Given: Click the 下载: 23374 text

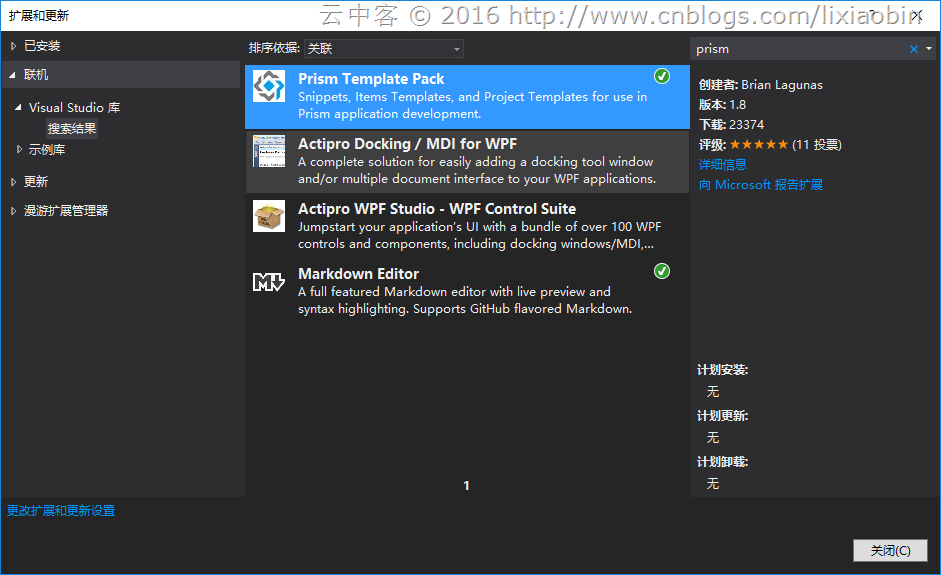Looking at the screenshot, I should 731,125.
